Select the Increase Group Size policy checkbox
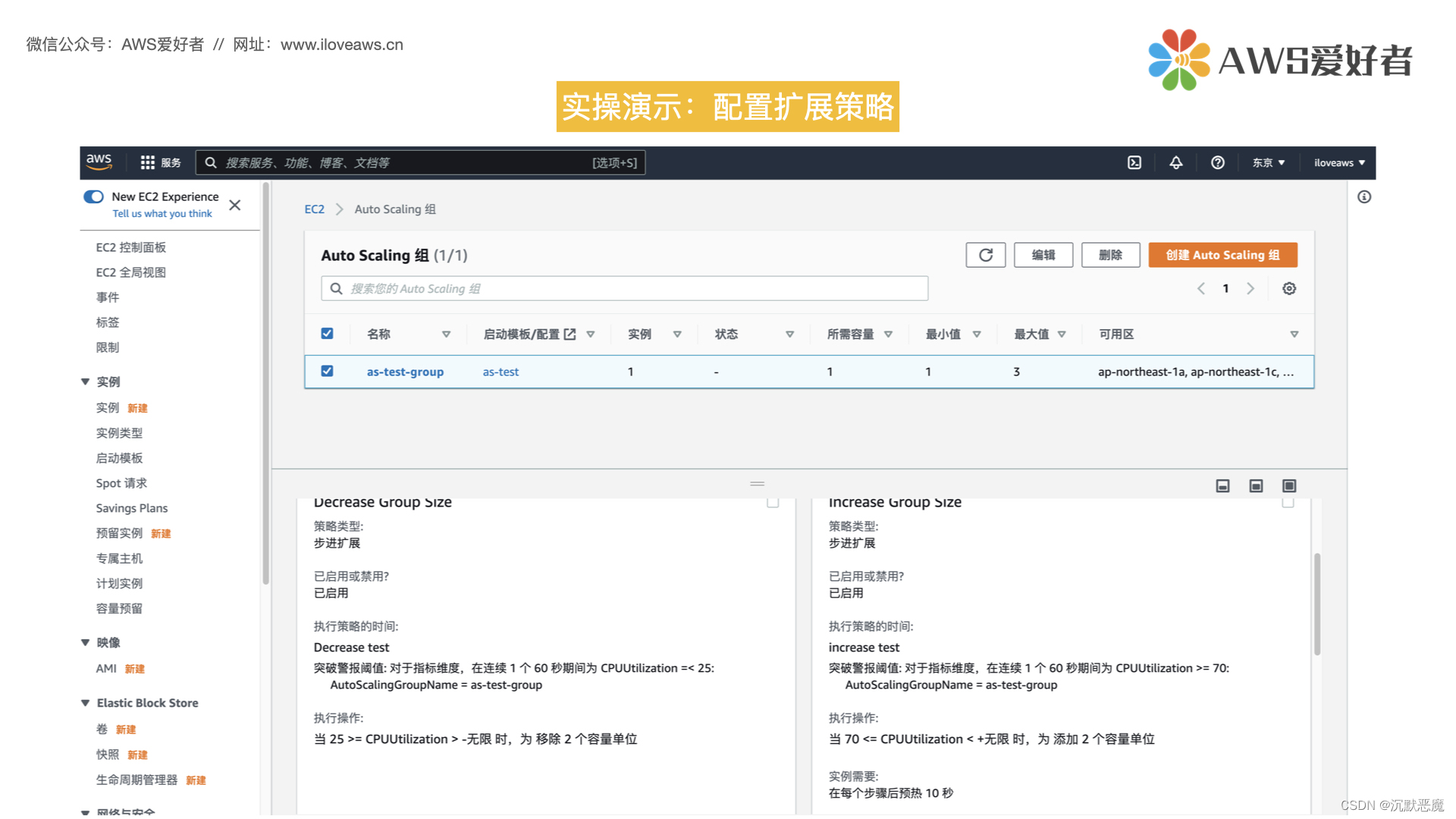The width and height of the screenshot is (1456, 819). 1288,502
